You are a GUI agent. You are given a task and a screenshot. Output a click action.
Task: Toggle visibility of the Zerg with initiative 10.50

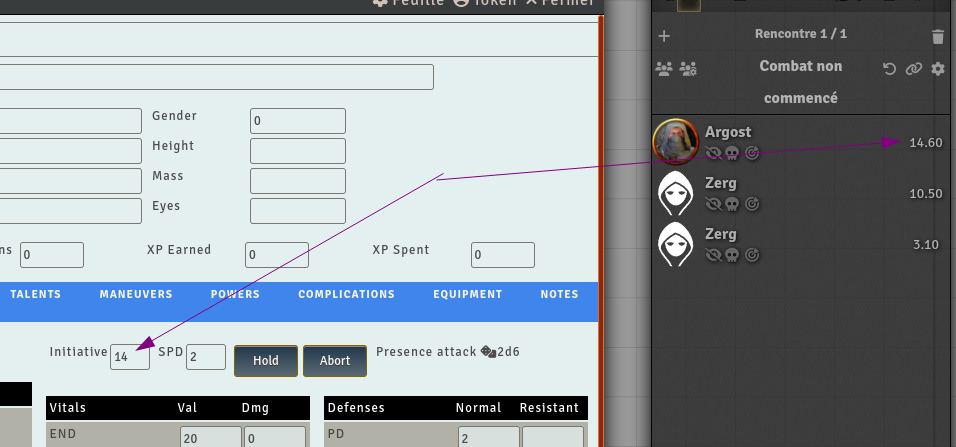click(713, 204)
